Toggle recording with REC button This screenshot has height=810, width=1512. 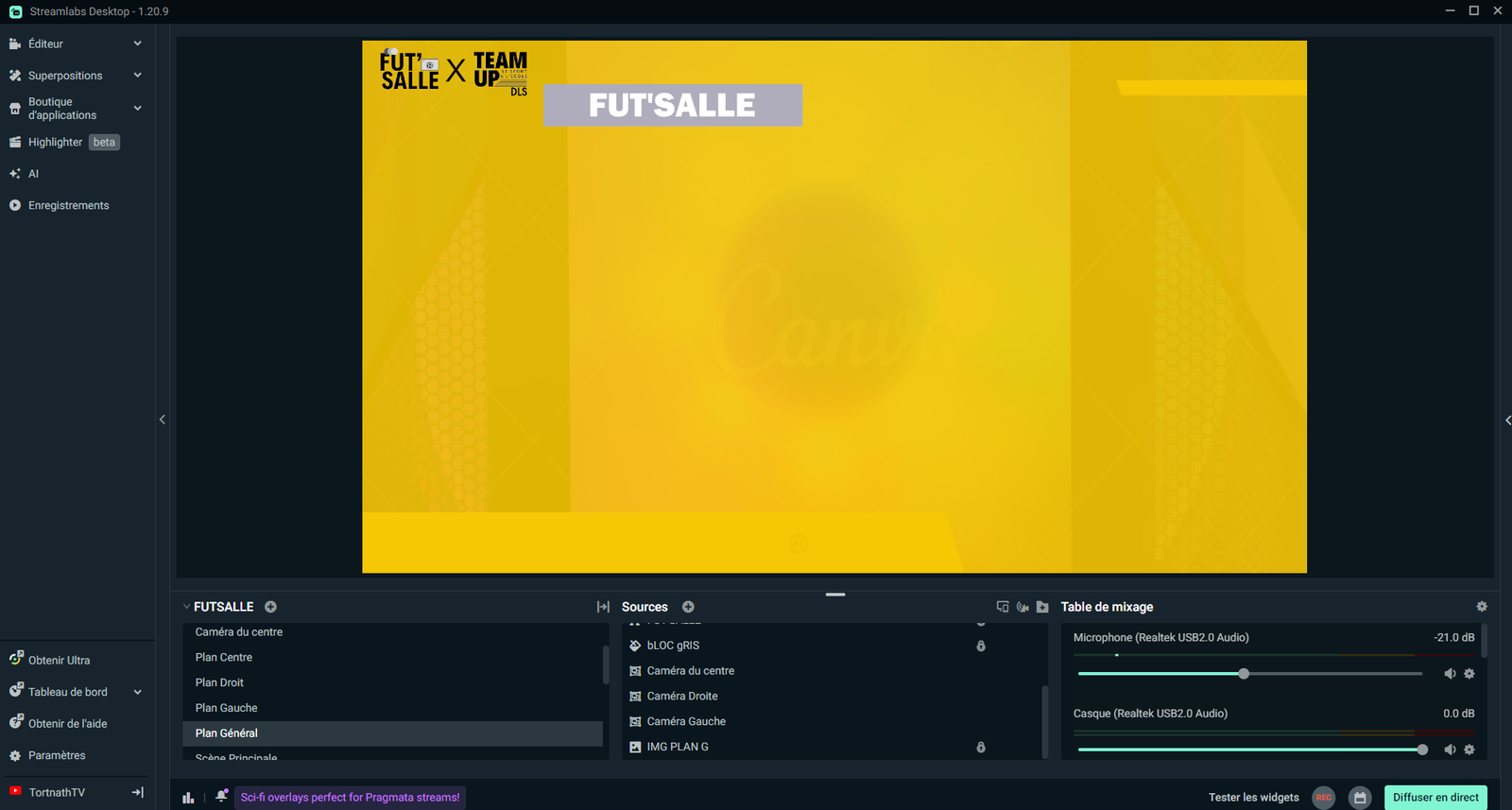tap(1324, 798)
